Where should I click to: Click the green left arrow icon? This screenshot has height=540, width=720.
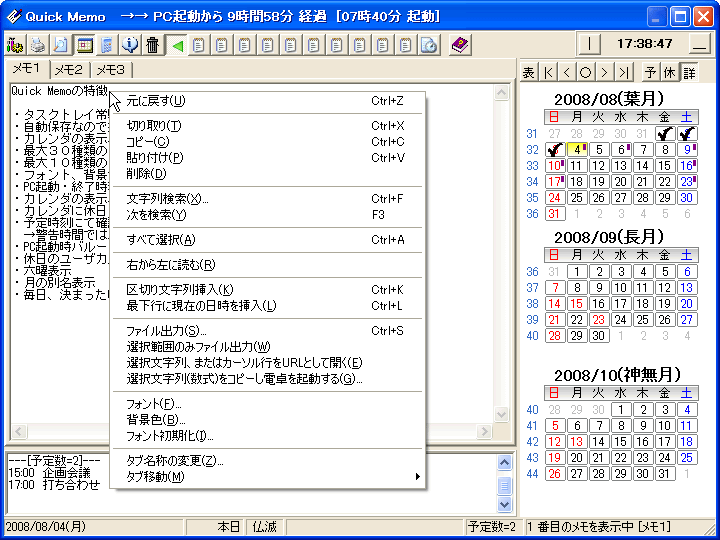177,45
